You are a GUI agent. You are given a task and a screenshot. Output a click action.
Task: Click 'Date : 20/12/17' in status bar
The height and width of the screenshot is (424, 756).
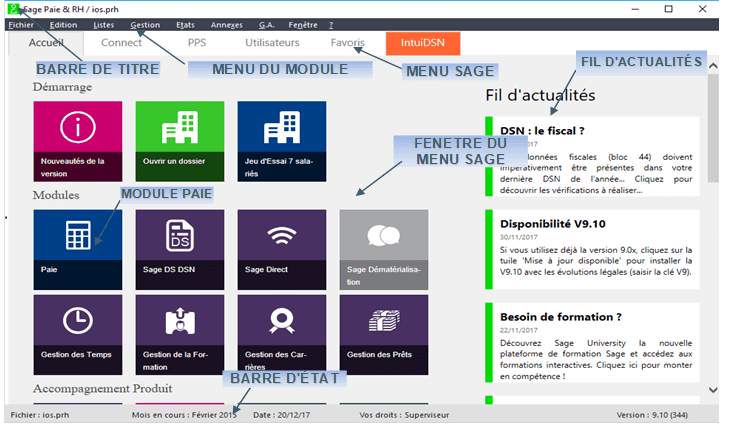pos(282,415)
